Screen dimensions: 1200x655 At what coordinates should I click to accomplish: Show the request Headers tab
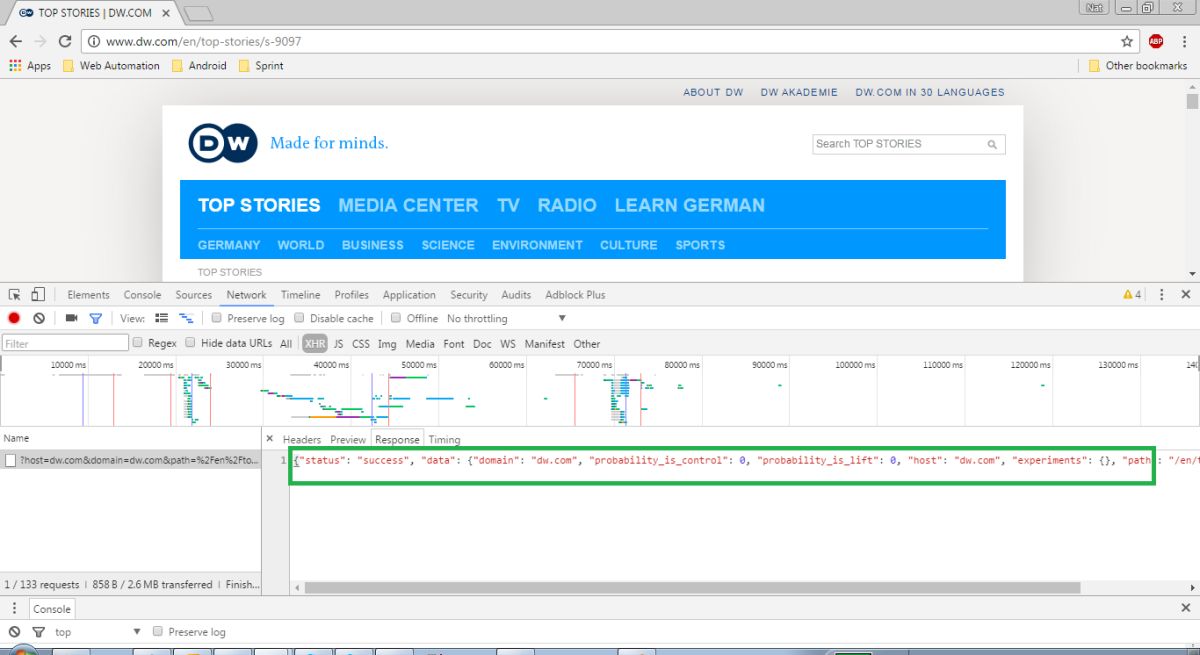click(x=302, y=439)
